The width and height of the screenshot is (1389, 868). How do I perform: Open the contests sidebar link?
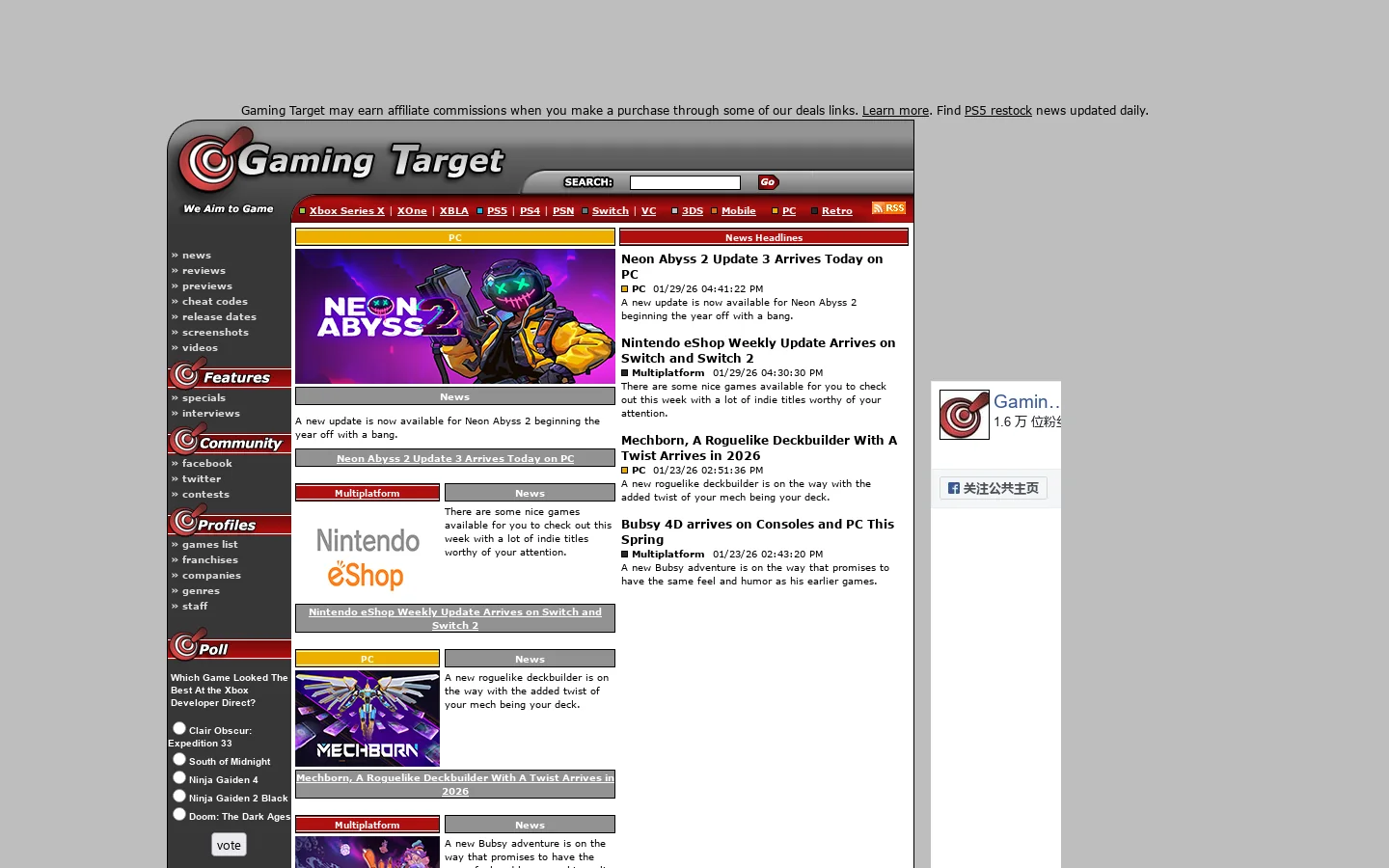pos(205,494)
